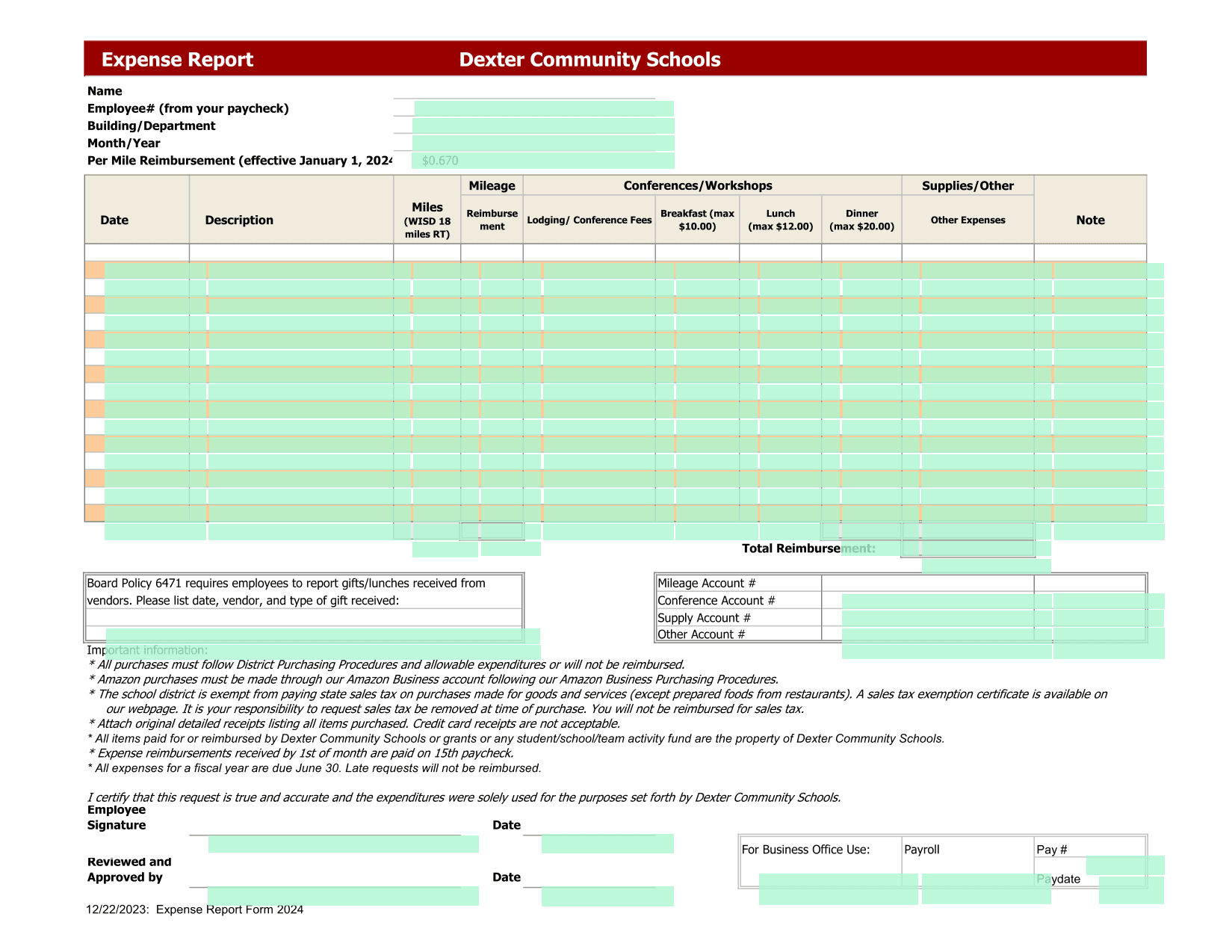Screen dimensions: 1232x952
Task: Click the 'due June 30' fiscal year note
Action: (315, 768)
